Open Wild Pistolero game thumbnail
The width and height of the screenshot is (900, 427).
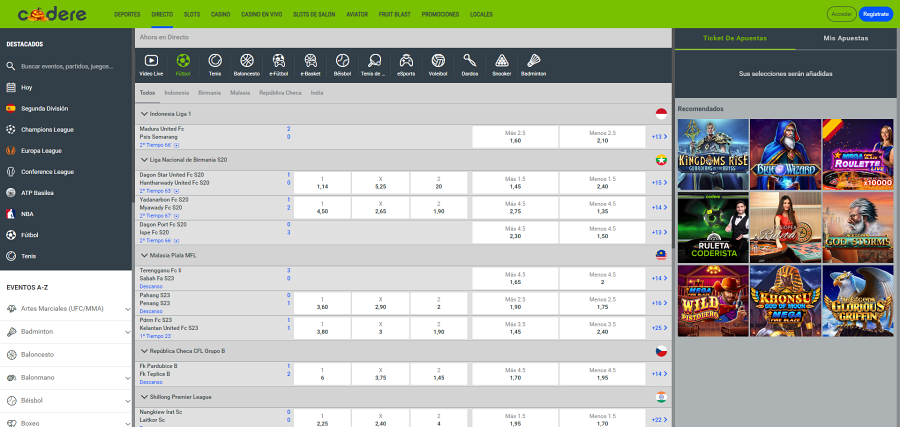[713, 301]
